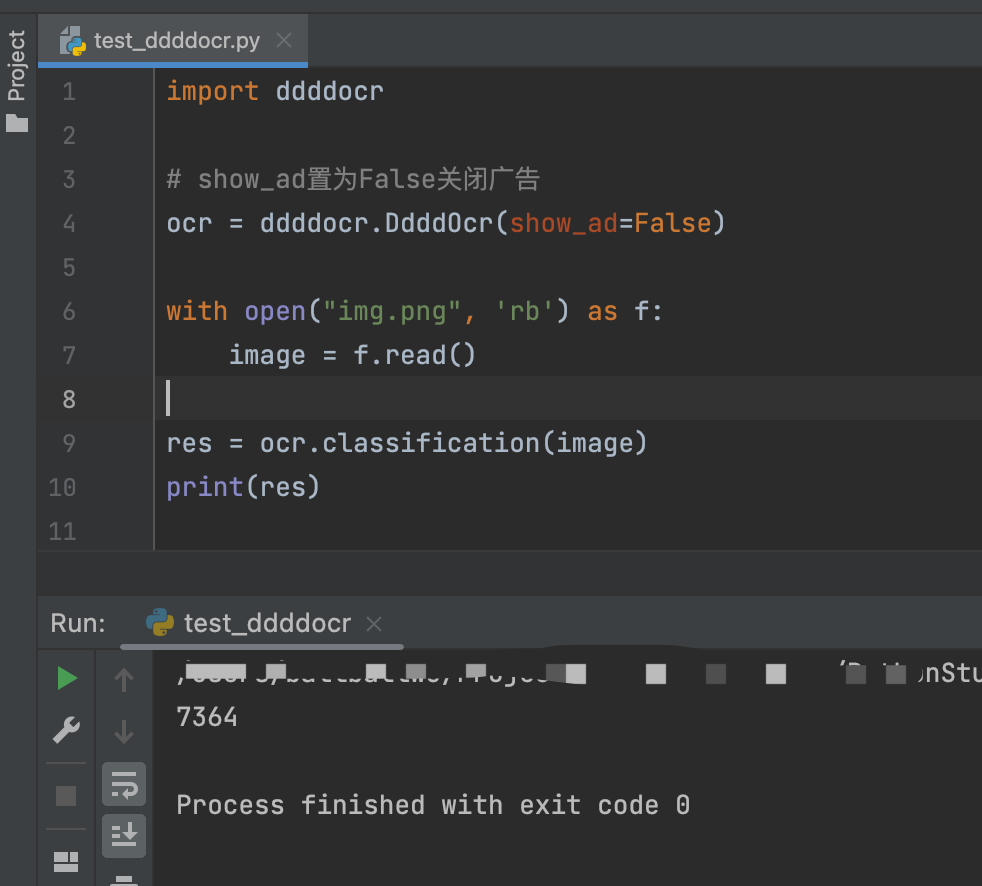Image resolution: width=982 pixels, height=886 pixels.
Task: Click 'DdddOcr' class name on line 4
Action: (439, 224)
